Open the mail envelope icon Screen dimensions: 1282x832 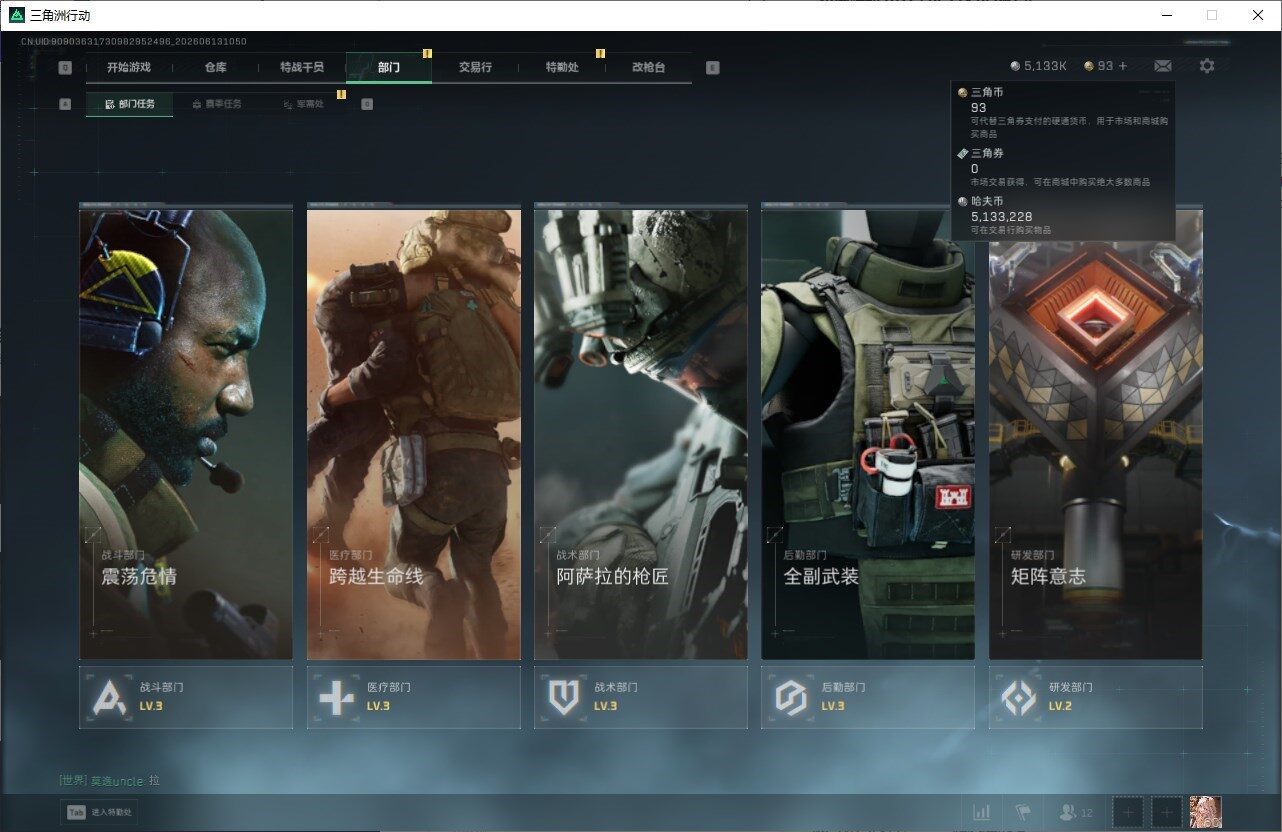coord(1163,66)
